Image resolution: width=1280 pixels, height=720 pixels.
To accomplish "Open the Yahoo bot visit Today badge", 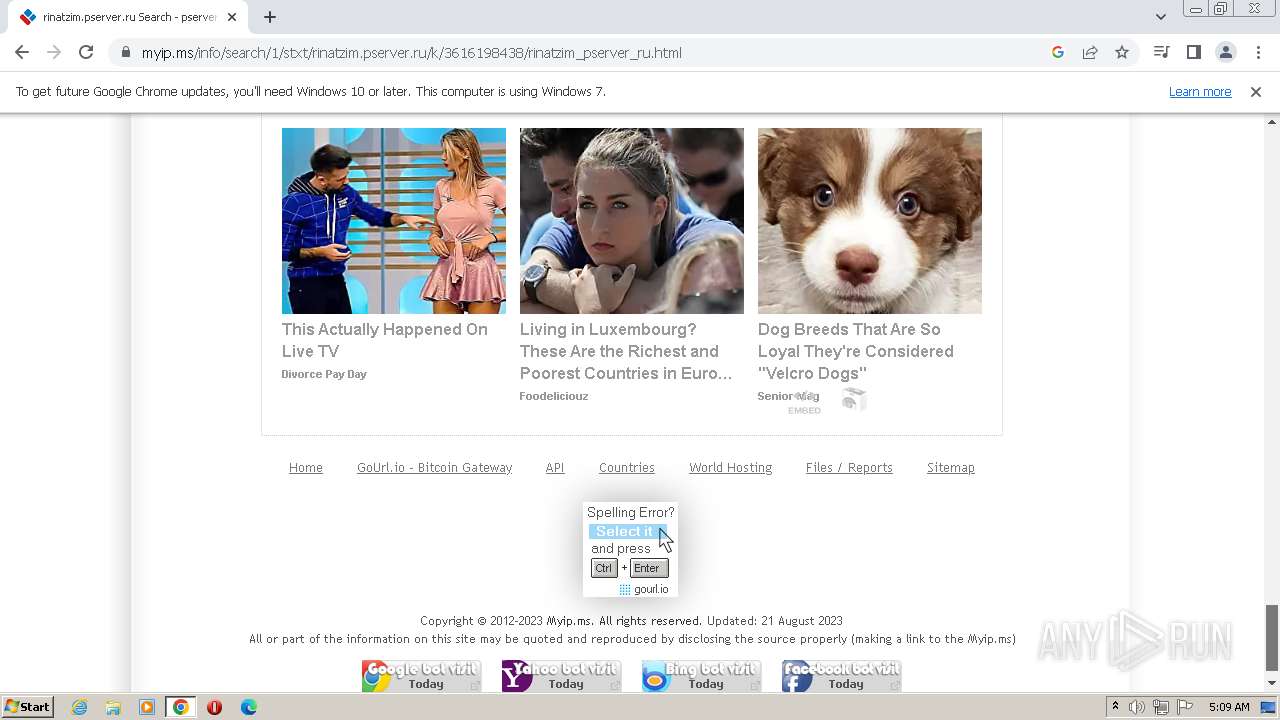I will tap(562, 676).
